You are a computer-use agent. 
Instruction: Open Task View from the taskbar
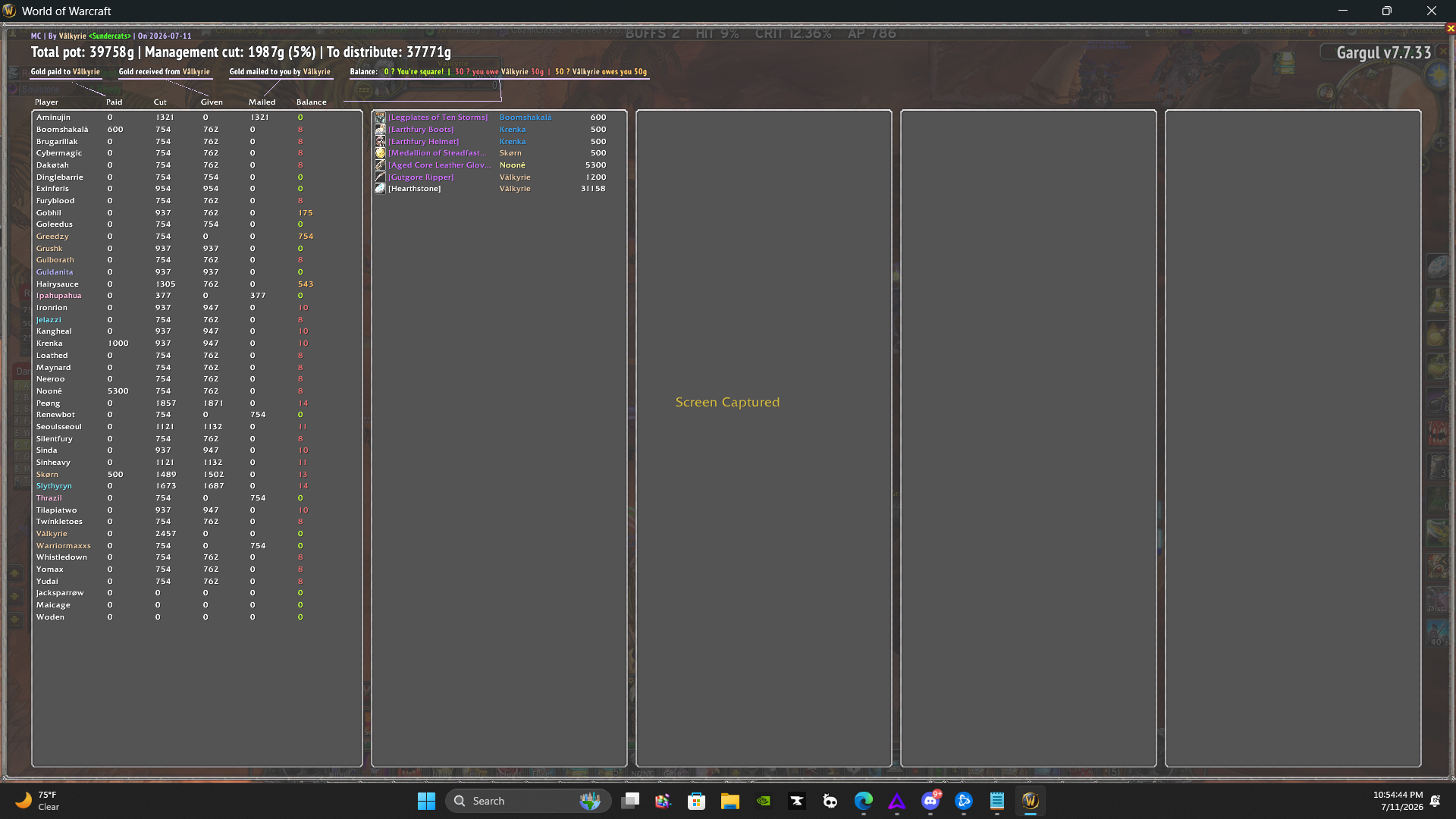click(630, 801)
